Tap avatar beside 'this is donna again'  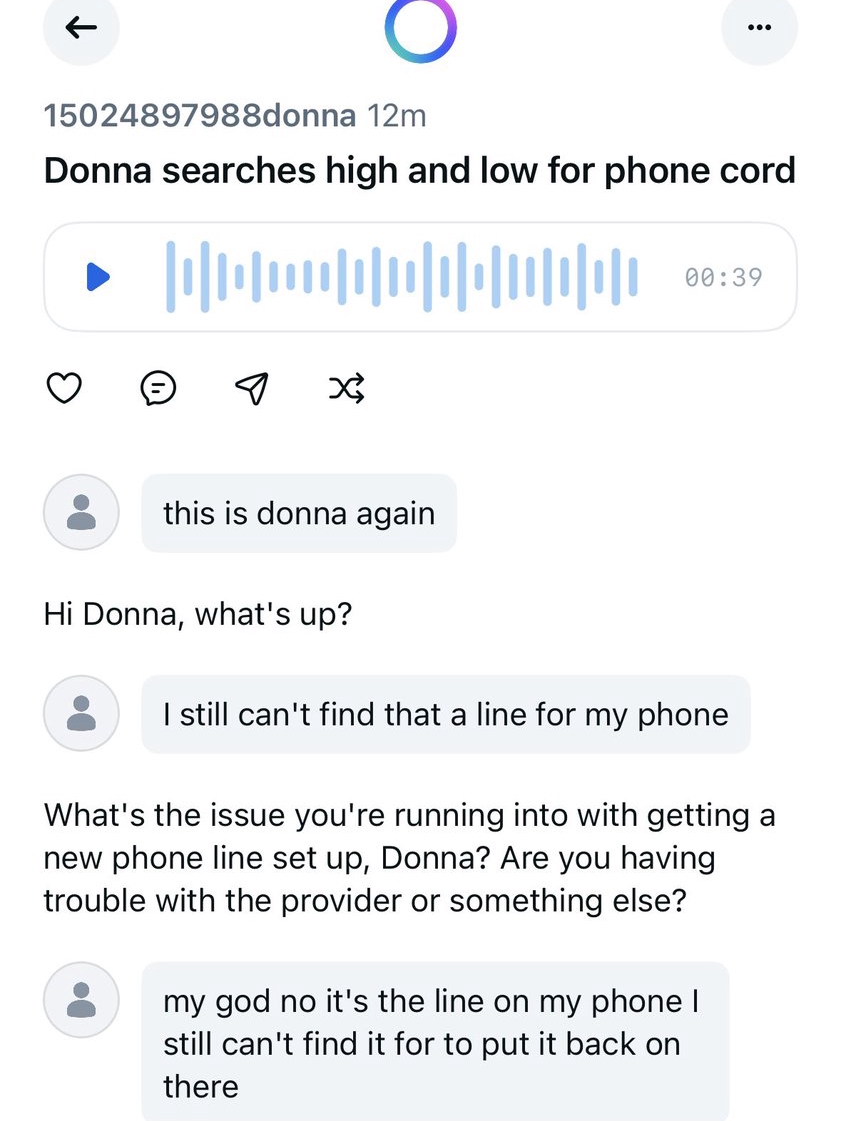click(82, 512)
